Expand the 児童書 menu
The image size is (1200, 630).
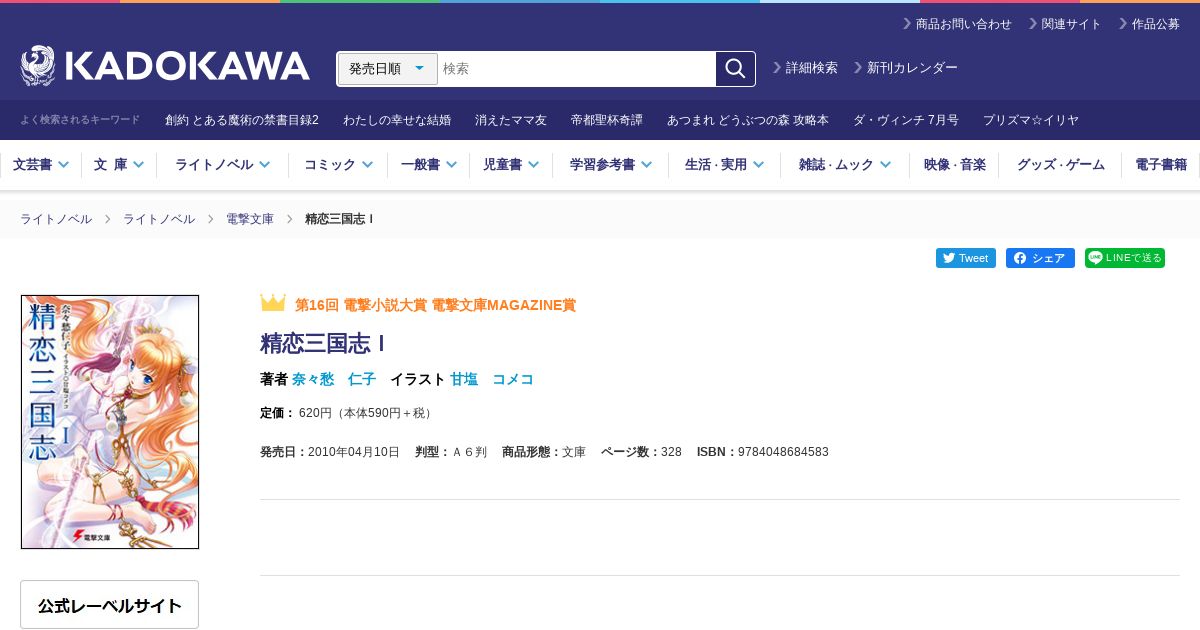(511, 165)
